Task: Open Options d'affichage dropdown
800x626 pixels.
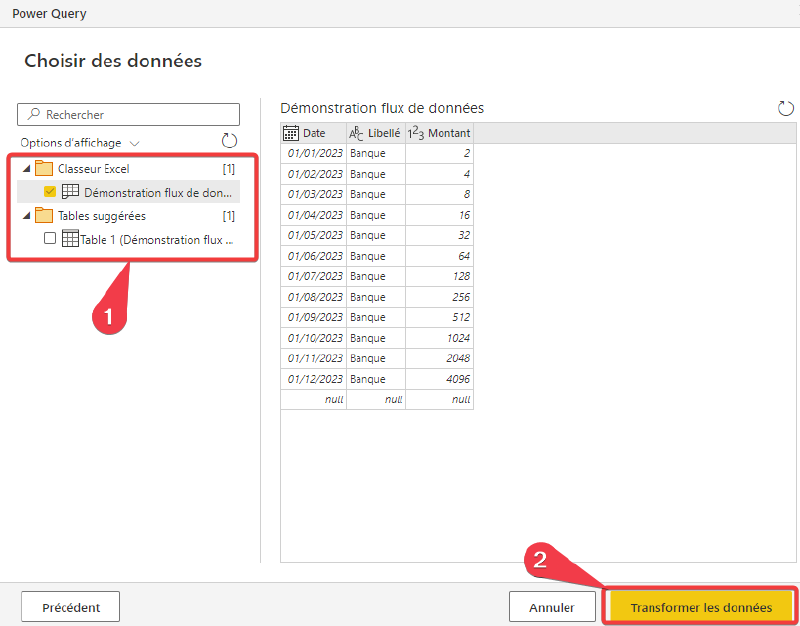Action: 80,143
